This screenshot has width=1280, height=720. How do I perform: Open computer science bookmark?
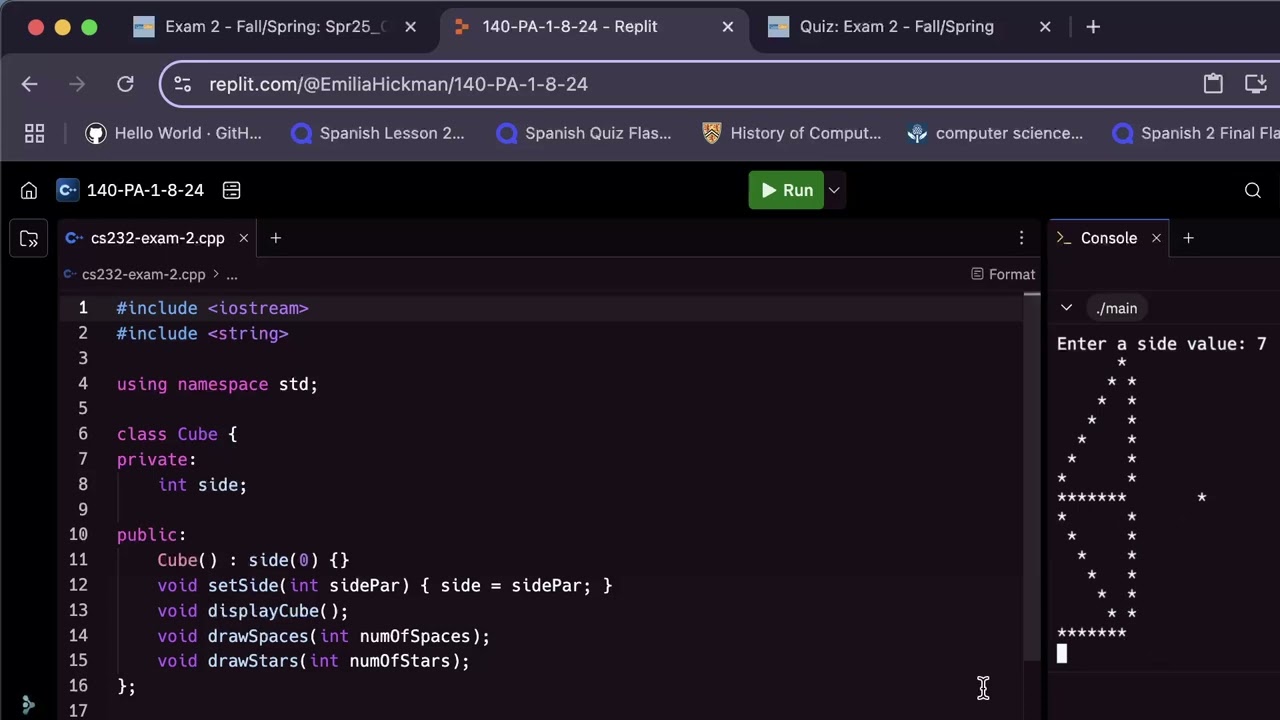point(995,133)
